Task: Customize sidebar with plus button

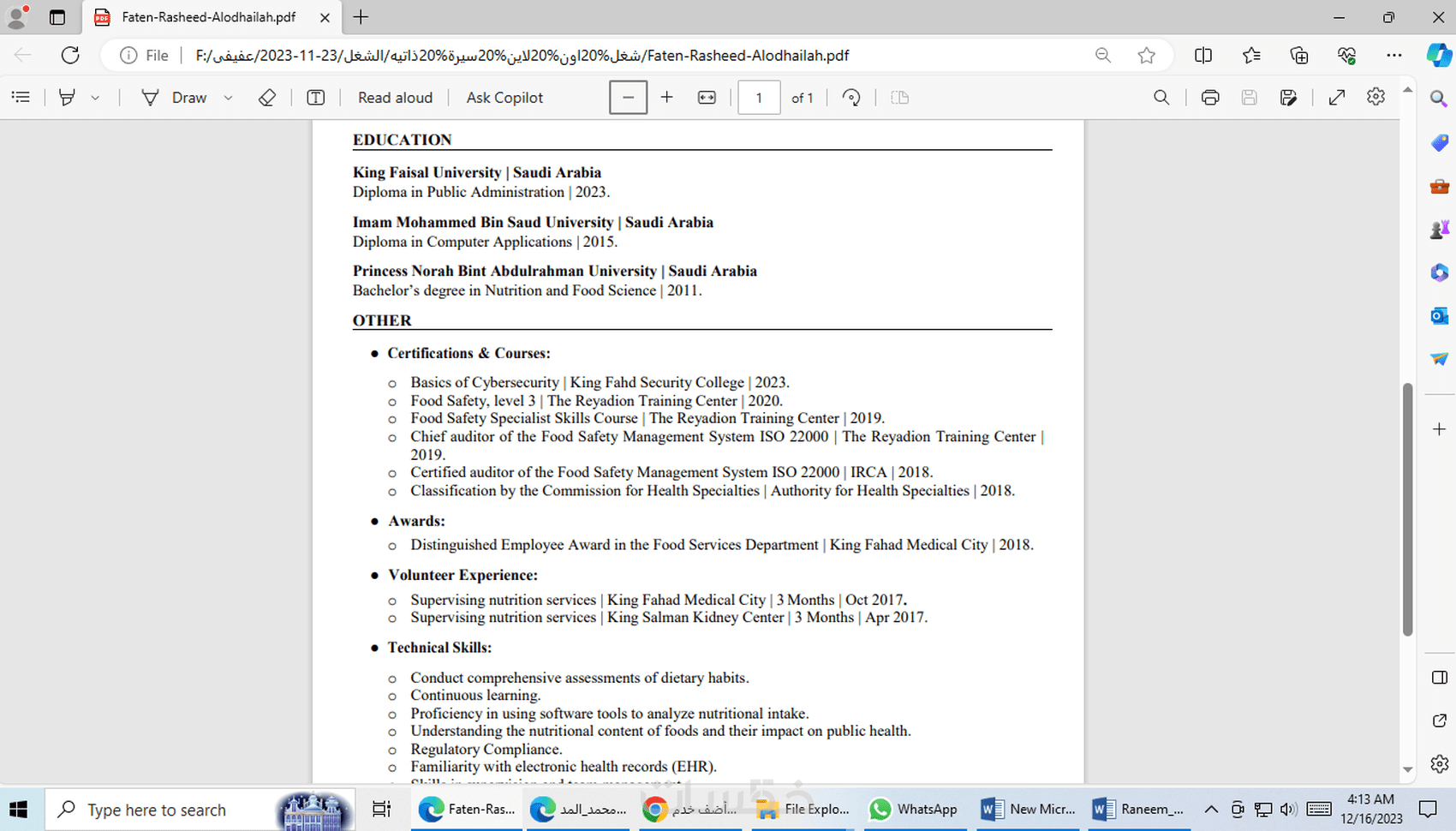Action: point(1439,429)
